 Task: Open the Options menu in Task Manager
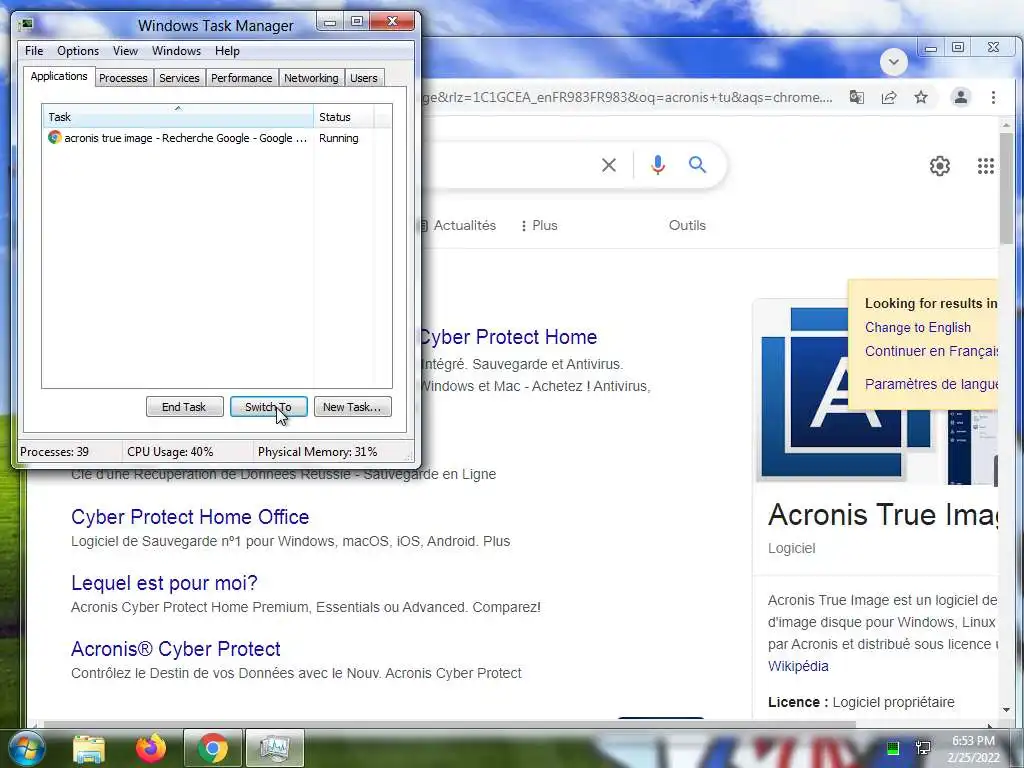click(x=78, y=51)
